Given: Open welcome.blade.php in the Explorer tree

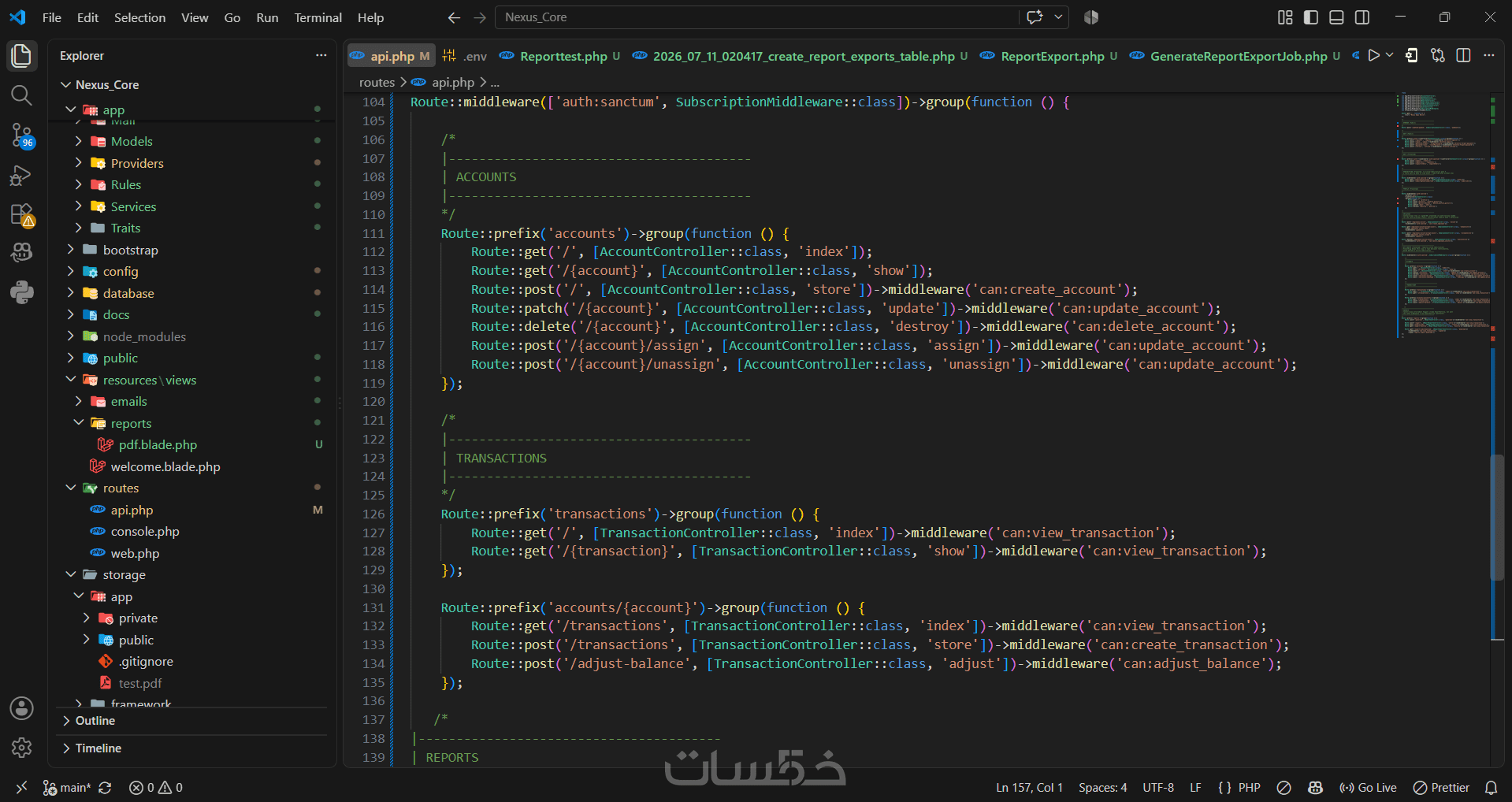Looking at the screenshot, I should tap(165, 466).
